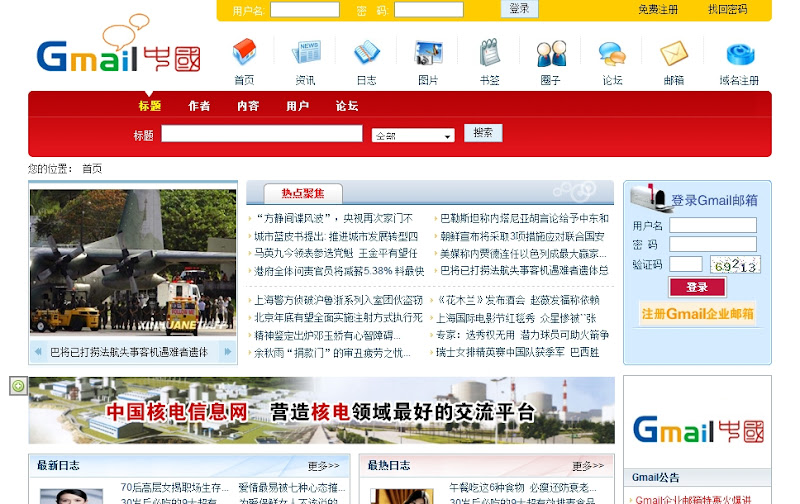Open headline 精神鉴定出炉邓玉娇有心智障碍

327,335
